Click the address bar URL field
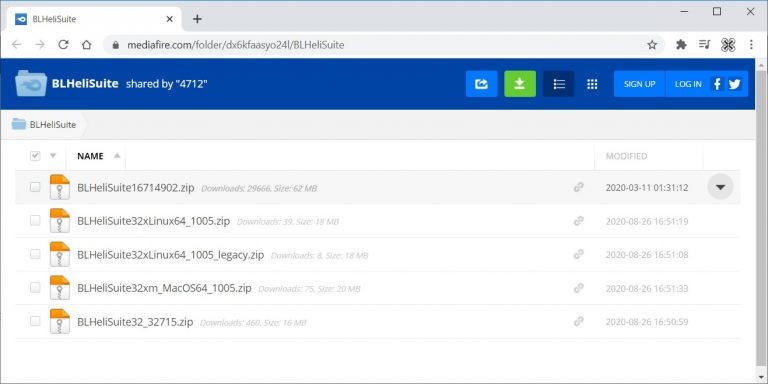The height and width of the screenshot is (384, 768). tap(384, 45)
